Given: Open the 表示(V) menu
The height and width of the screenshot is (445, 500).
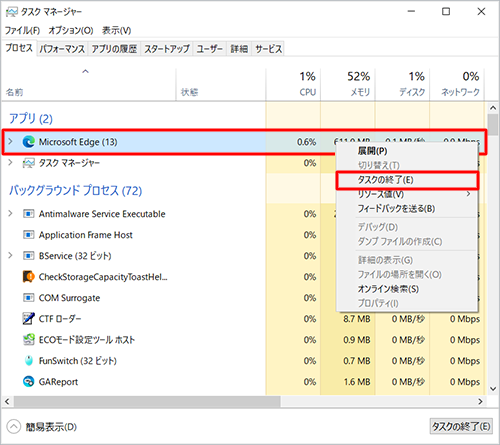Looking at the screenshot, I should tap(116, 30).
